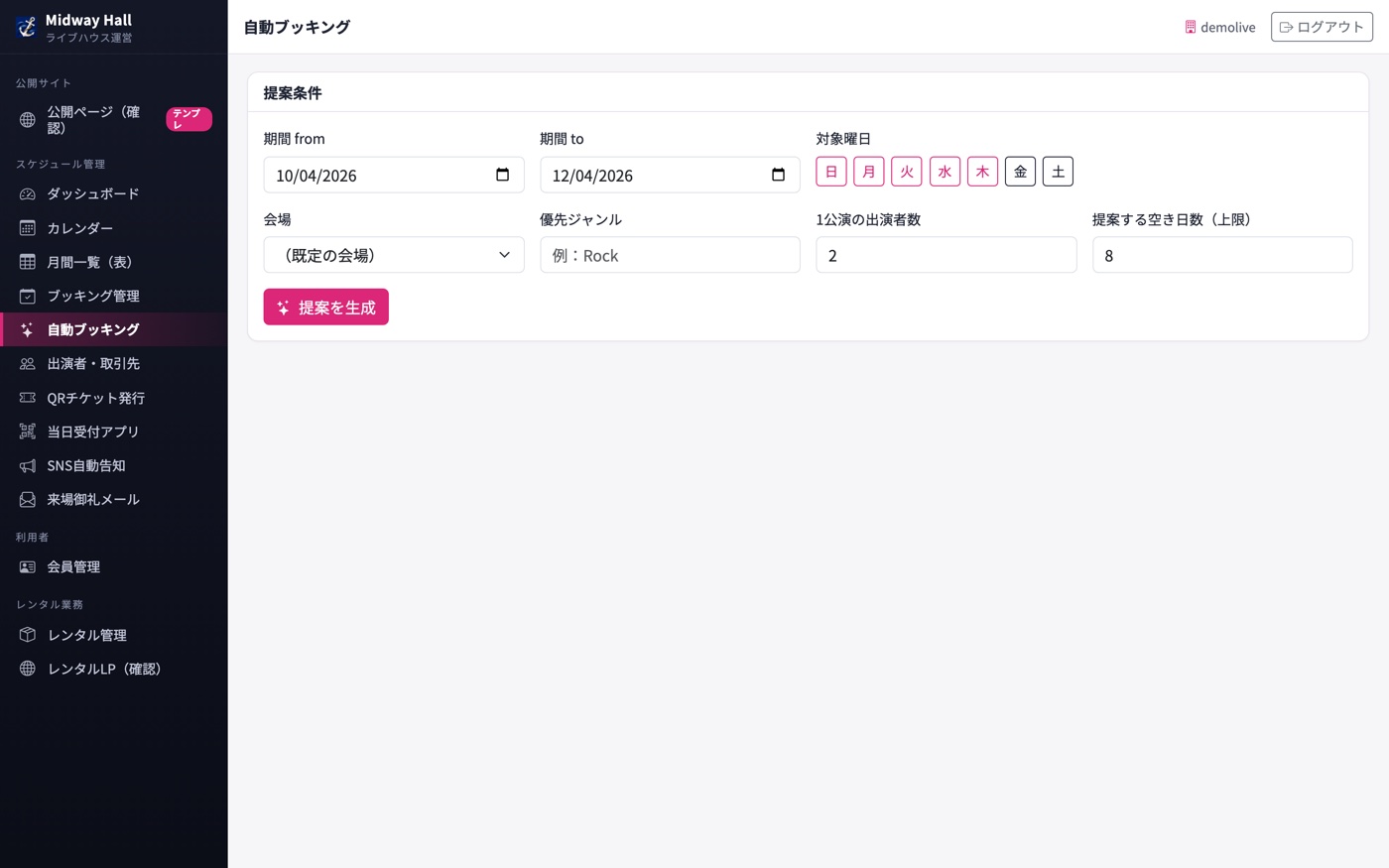Toggle the 火 (Tuesday) weekday button

click(907, 172)
